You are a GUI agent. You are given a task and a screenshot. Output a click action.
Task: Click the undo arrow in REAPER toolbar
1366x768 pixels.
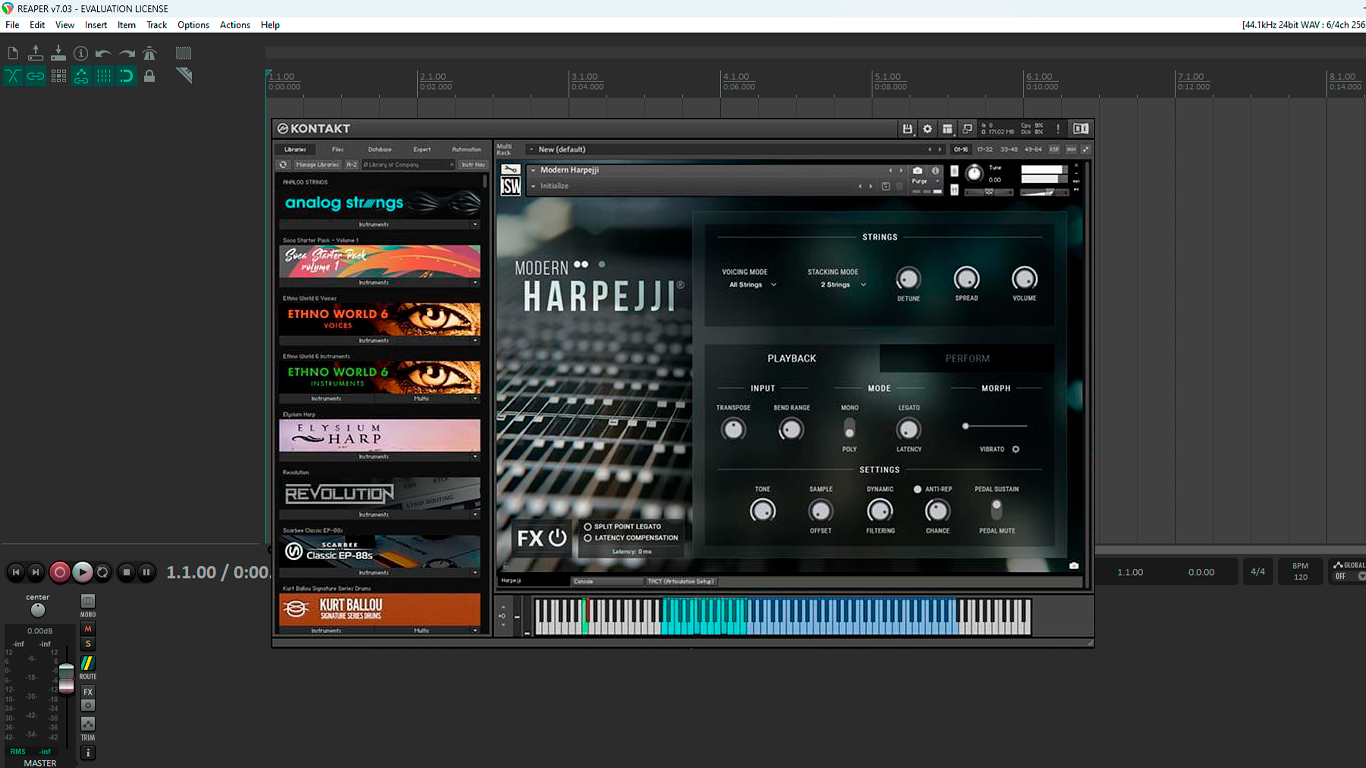104,54
